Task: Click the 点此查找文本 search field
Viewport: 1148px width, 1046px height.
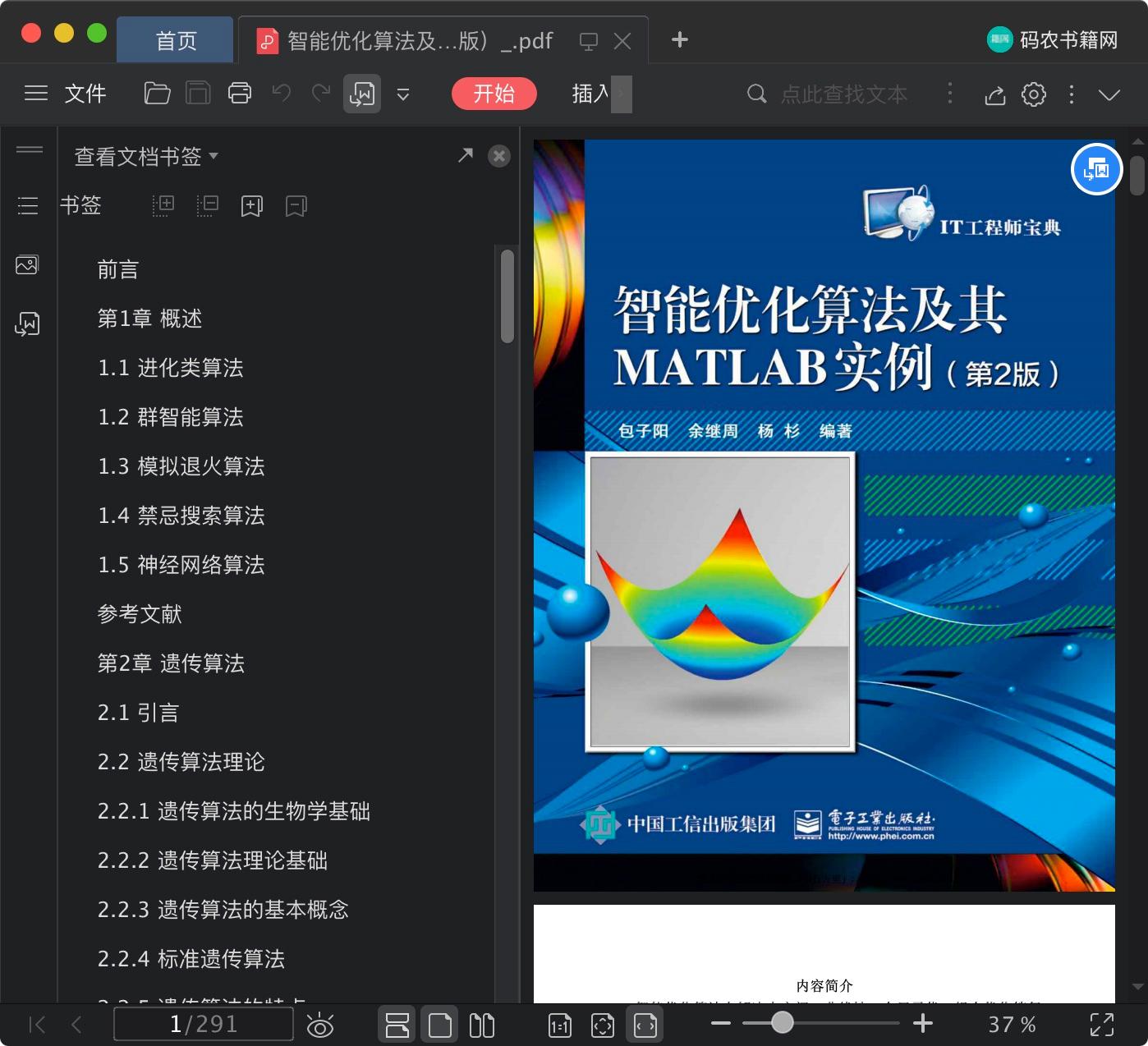Action: coord(844,94)
